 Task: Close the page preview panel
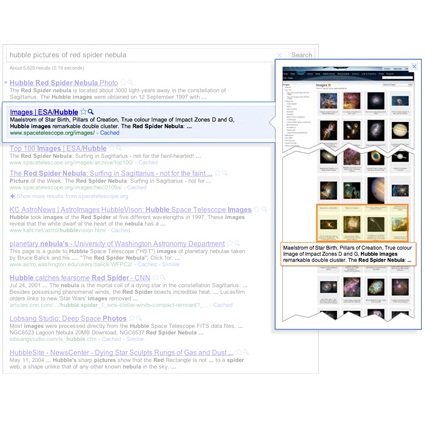point(414,66)
